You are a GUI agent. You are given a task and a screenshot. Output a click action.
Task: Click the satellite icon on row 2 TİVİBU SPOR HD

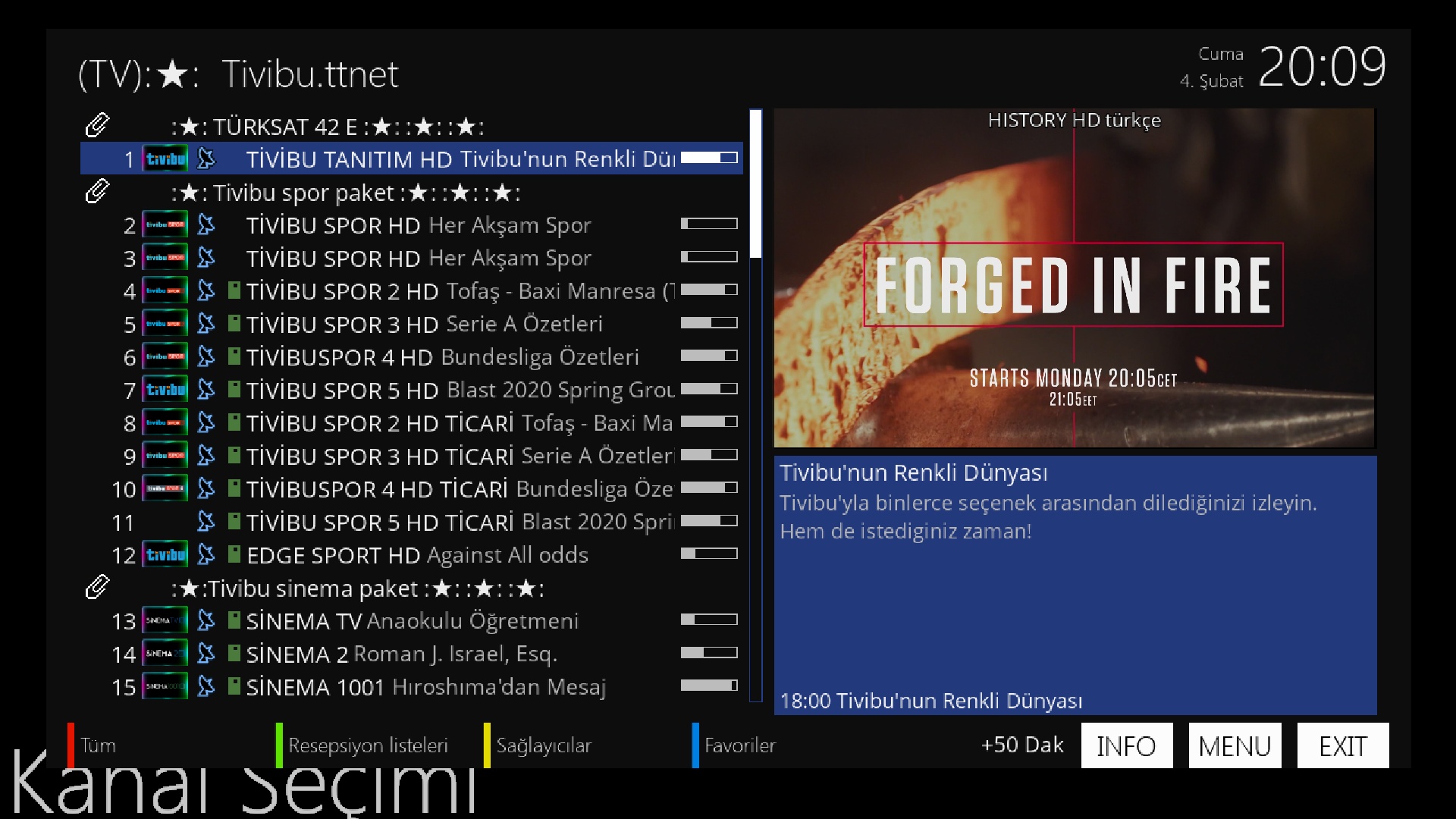pos(206,224)
